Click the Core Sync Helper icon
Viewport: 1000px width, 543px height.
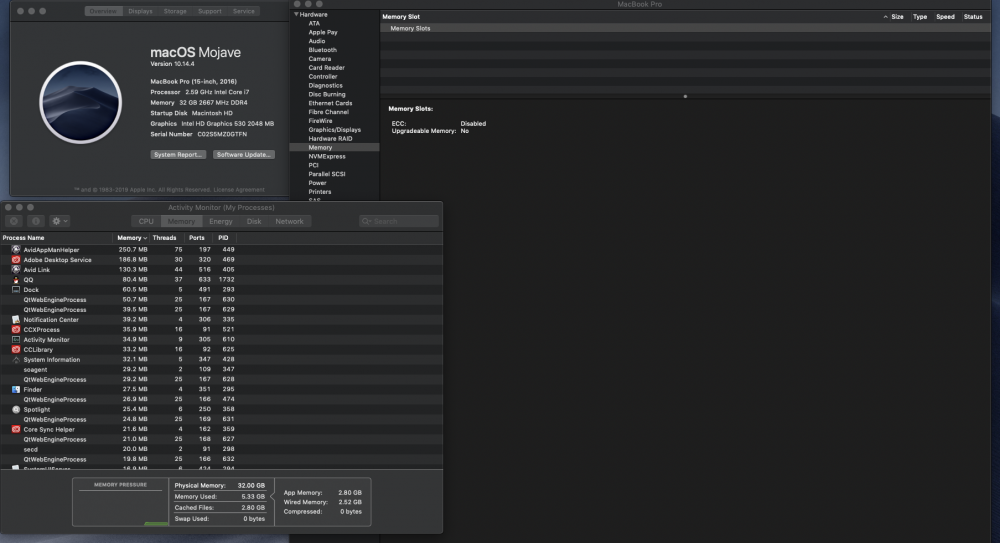pyautogui.click(x=16, y=429)
